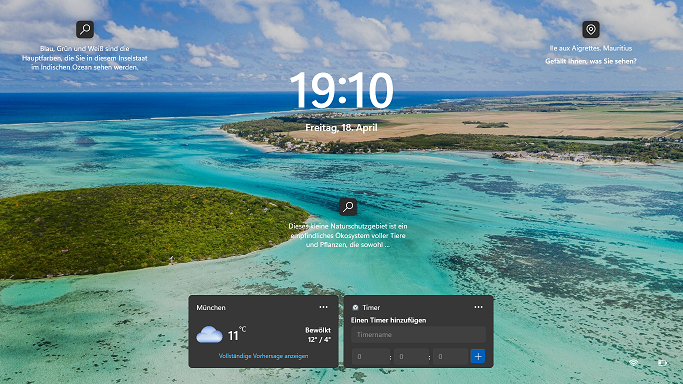Open the Wi-Fi network status icon
Screen dimensions: 683x384
[x=634, y=363]
